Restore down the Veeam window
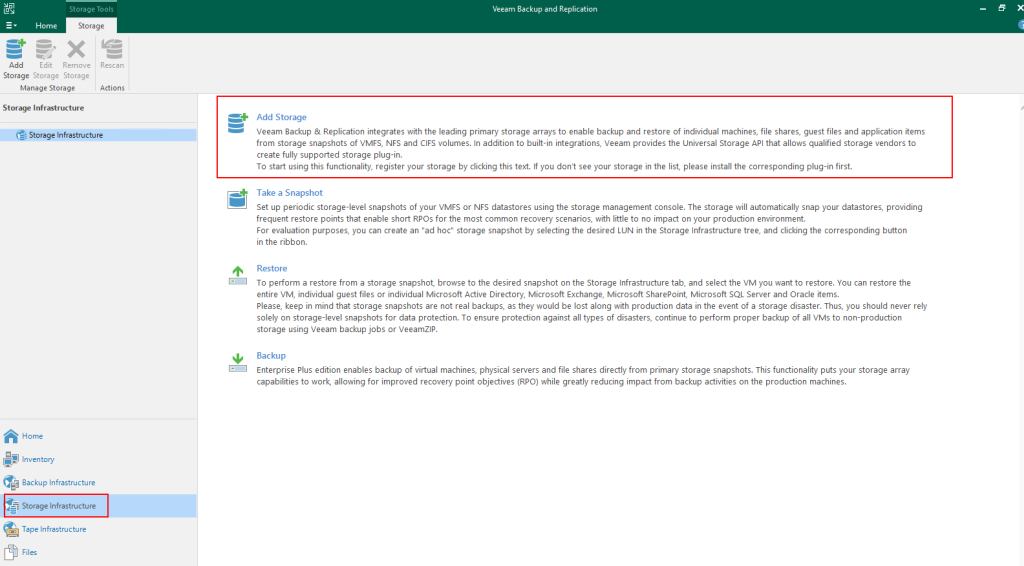 pyautogui.click(x=1002, y=8)
